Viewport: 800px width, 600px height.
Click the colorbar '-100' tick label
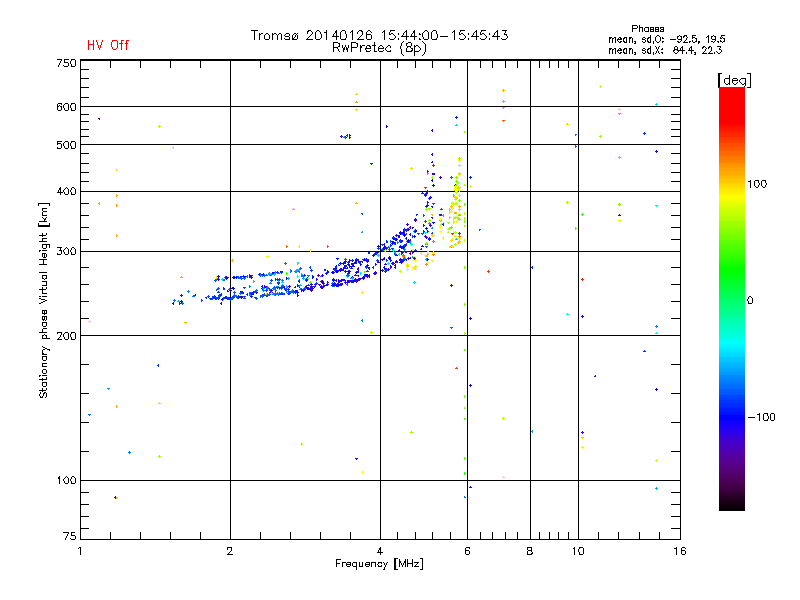pos(761,417)
